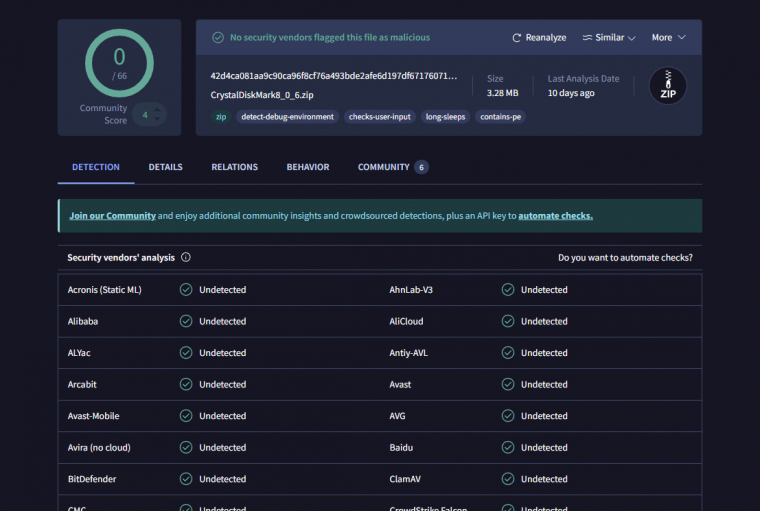Click the Acronis (Static ML) undetected checkmark icon
This screenshot has height=511, width=760.
[186, 290]
